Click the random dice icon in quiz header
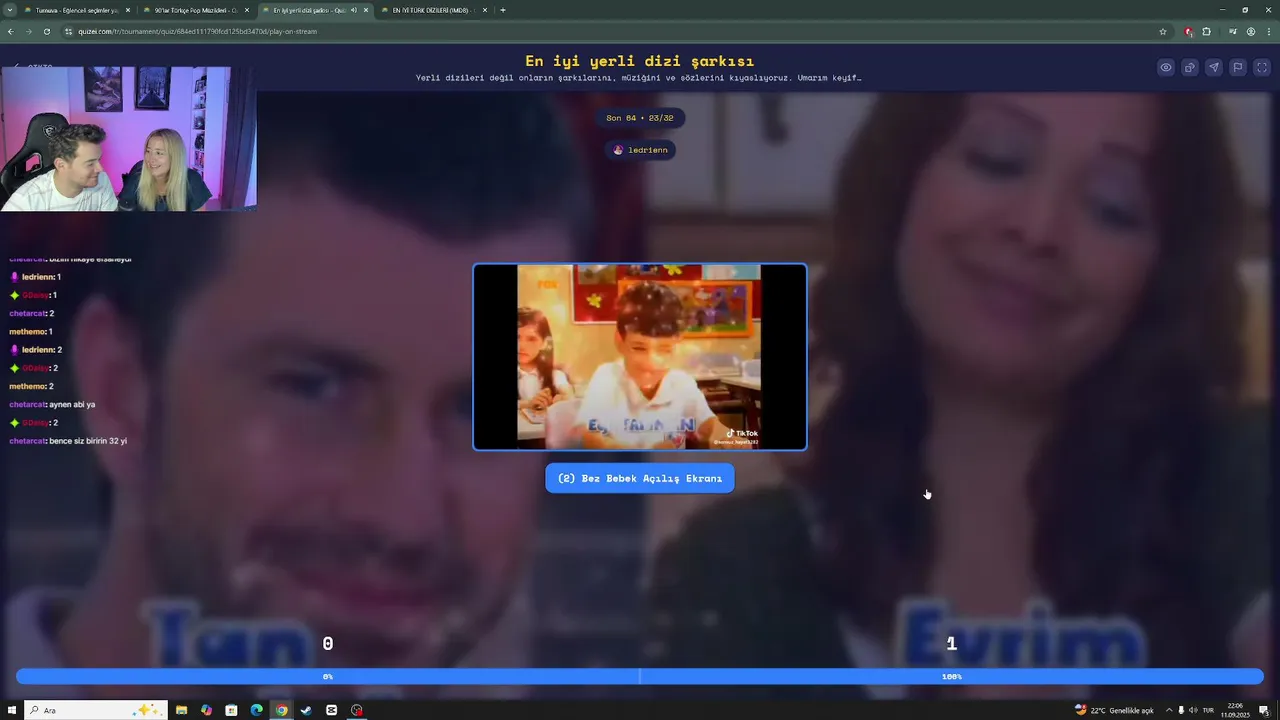The image size is (1280, 720). coord(1190,68)
